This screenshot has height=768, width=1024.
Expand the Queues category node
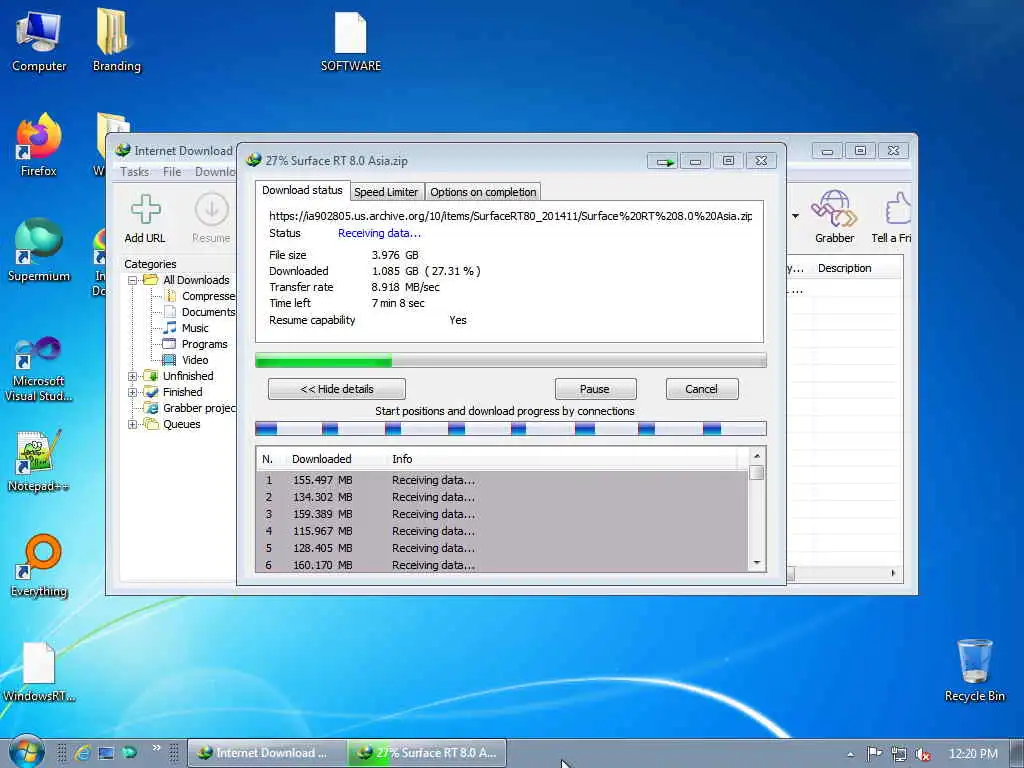click(x=133, y=424)
